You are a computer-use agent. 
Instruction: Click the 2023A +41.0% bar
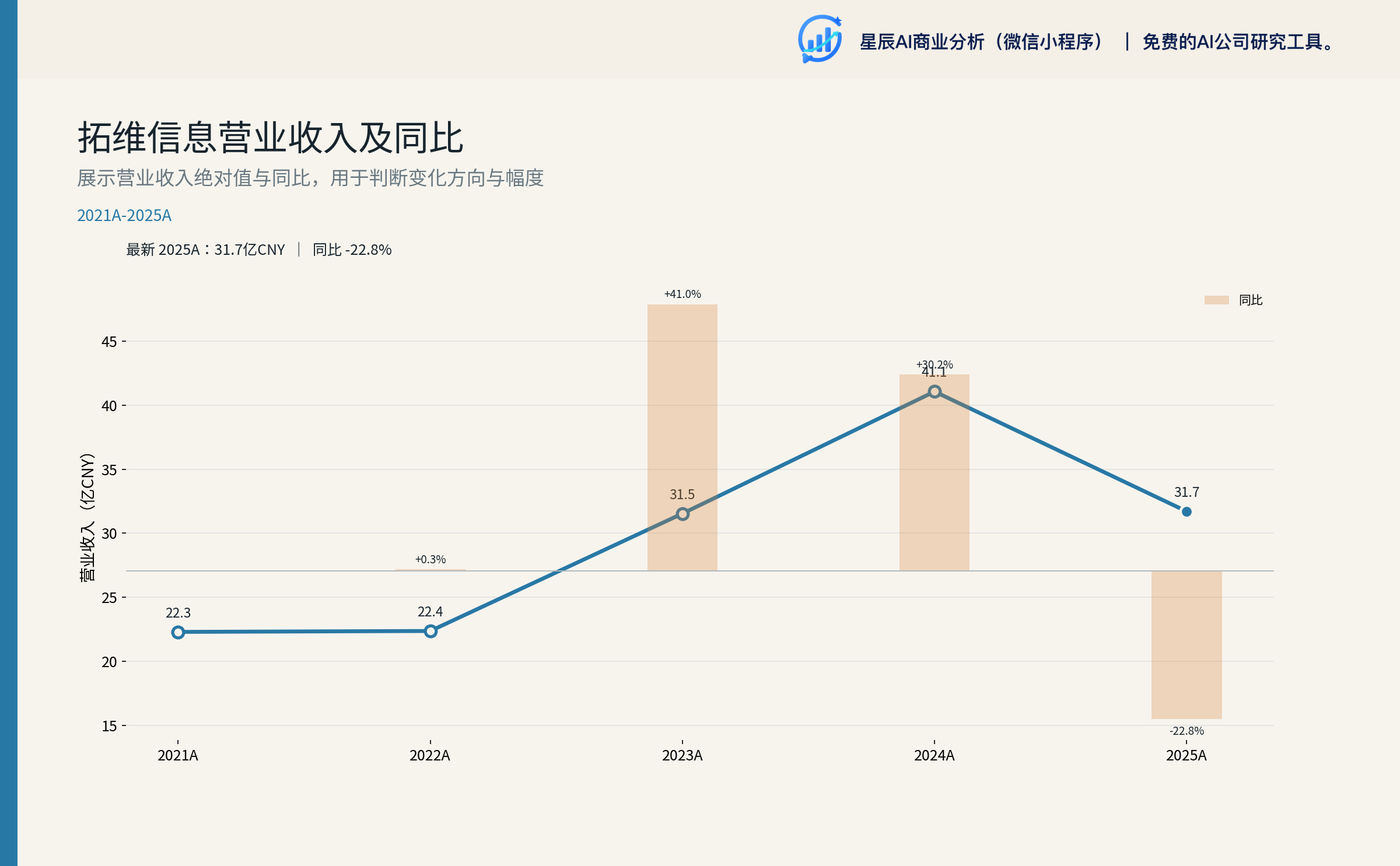tap(682, 437)
